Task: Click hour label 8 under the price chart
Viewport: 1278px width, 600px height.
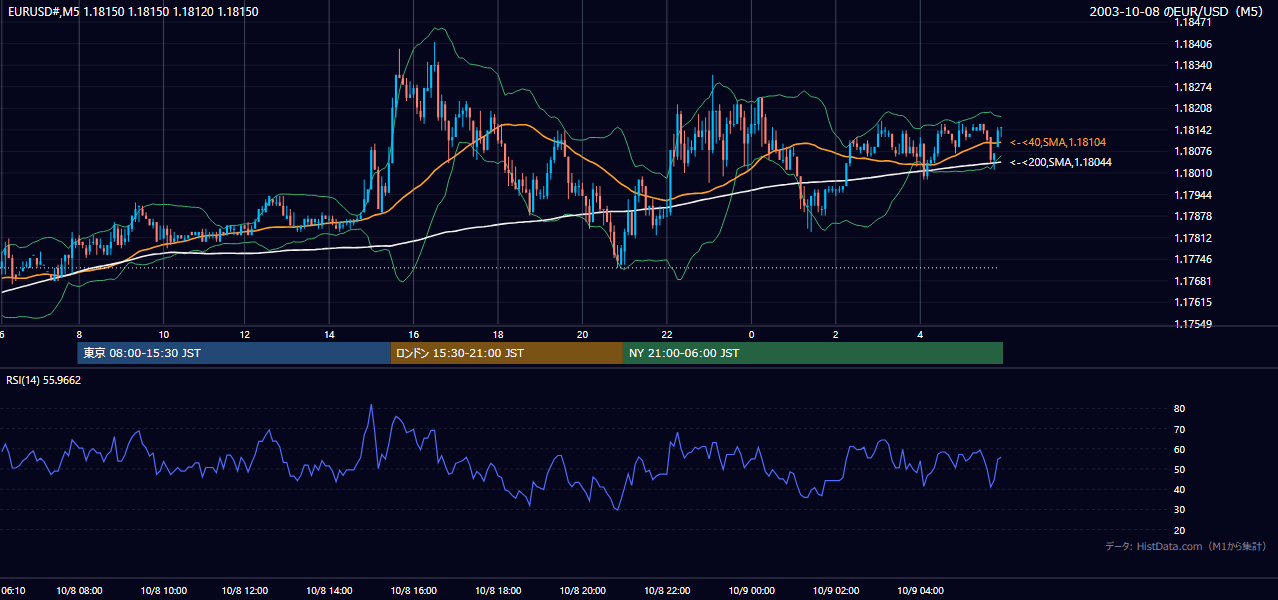Action: 79,334
